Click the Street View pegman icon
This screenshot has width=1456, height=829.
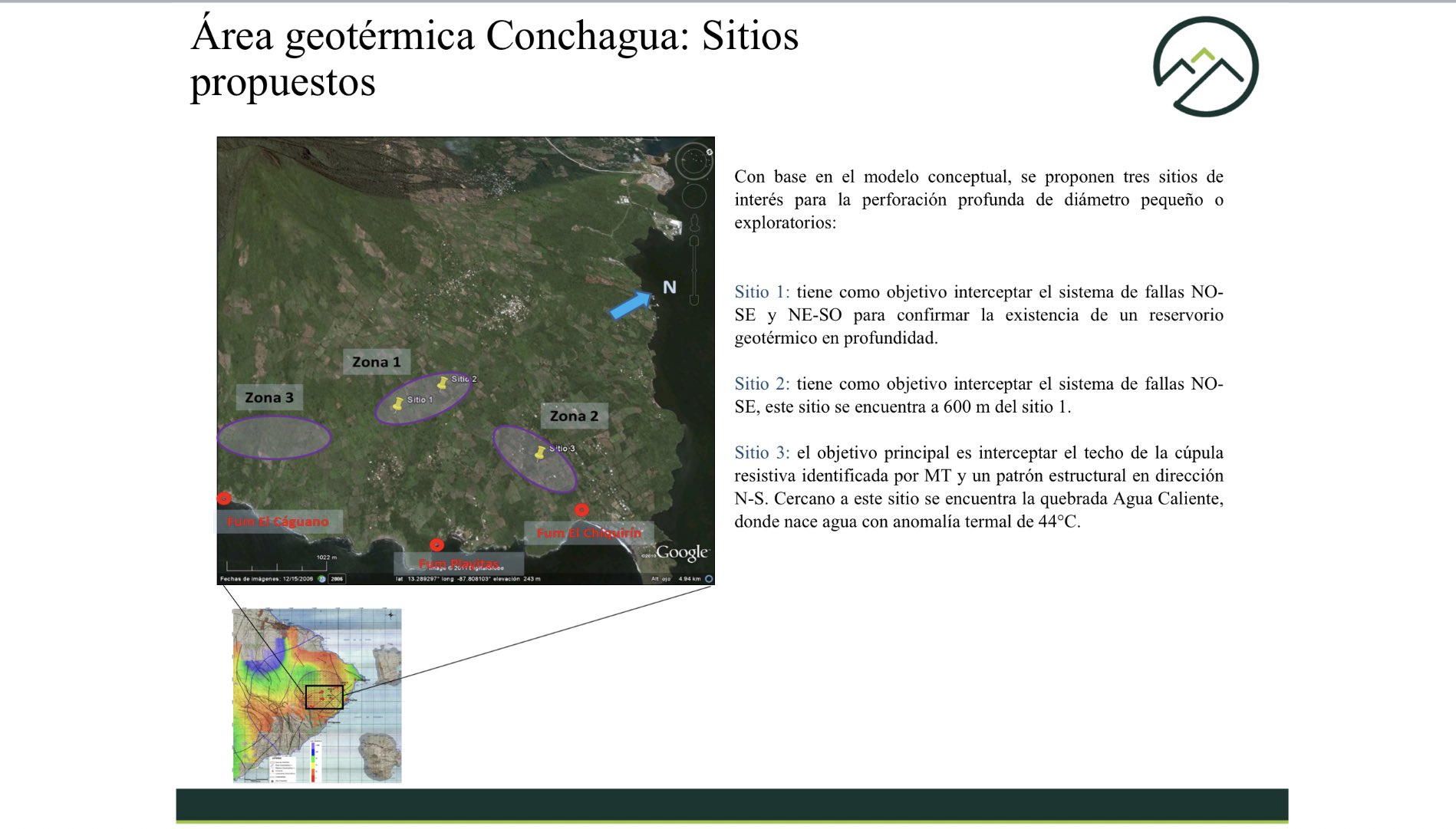tap(695, 223)
